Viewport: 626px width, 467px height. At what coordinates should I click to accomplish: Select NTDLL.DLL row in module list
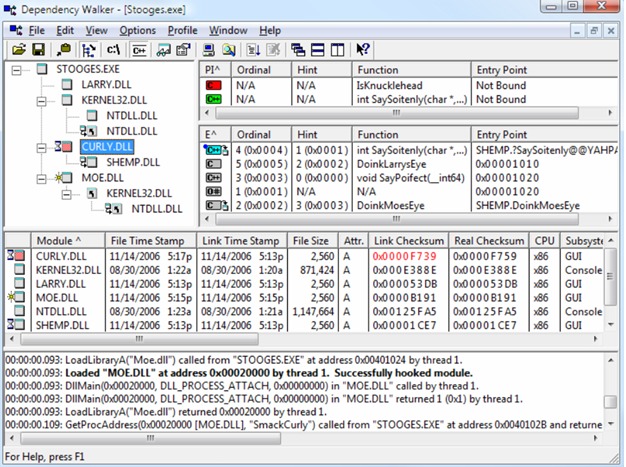click(305, 311)
